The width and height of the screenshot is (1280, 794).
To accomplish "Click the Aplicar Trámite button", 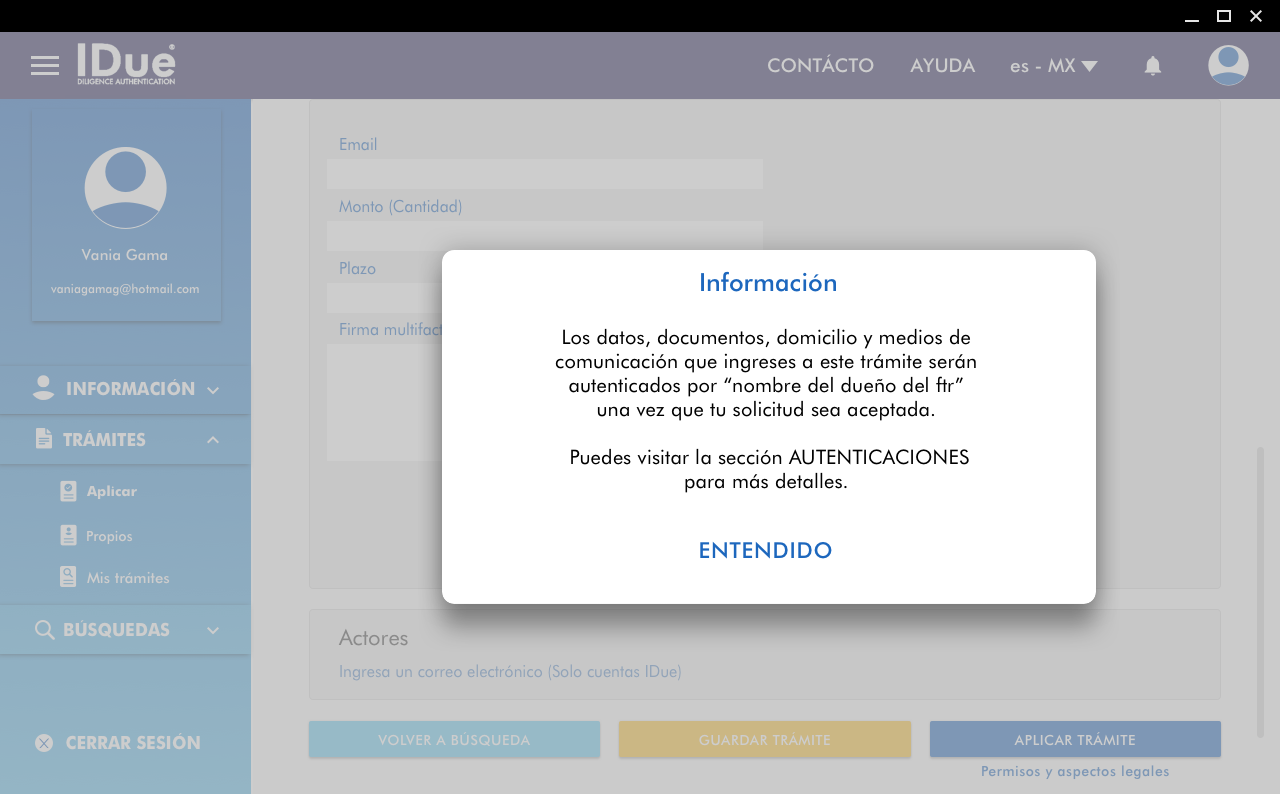I will [1075, 740].
